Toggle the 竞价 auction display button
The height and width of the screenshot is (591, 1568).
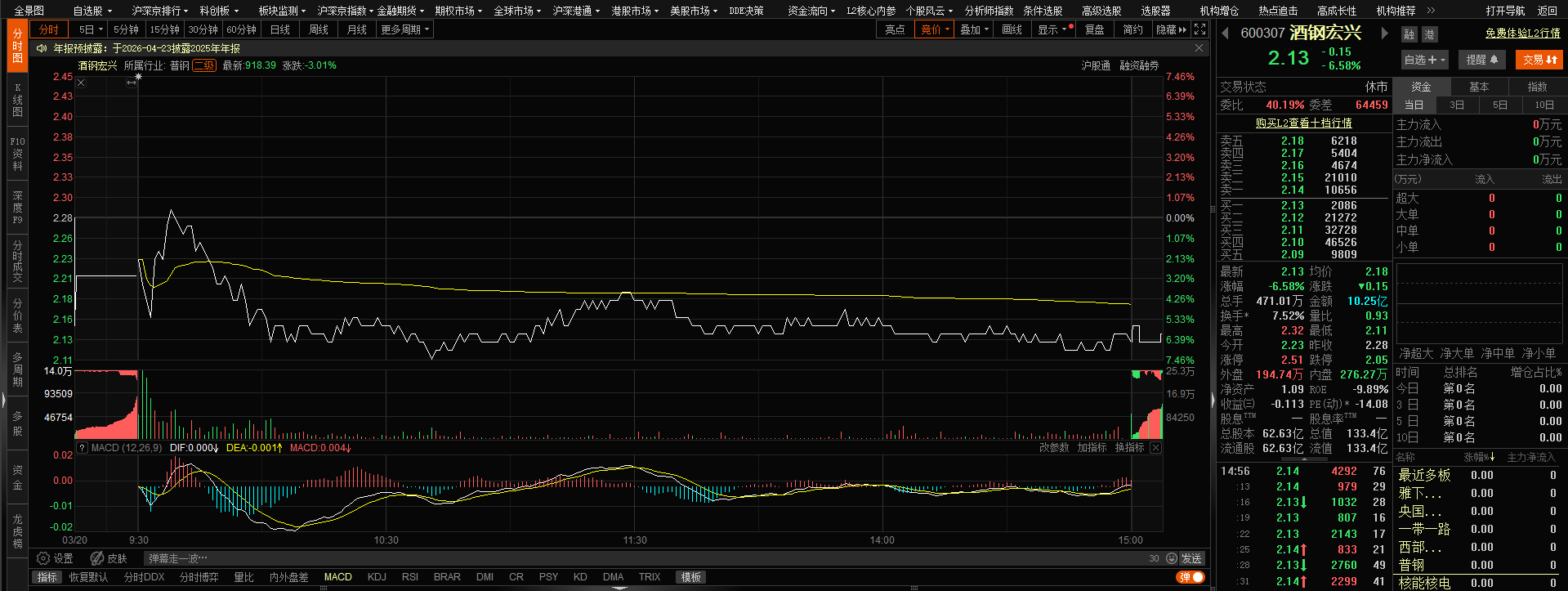coord(935,29)
